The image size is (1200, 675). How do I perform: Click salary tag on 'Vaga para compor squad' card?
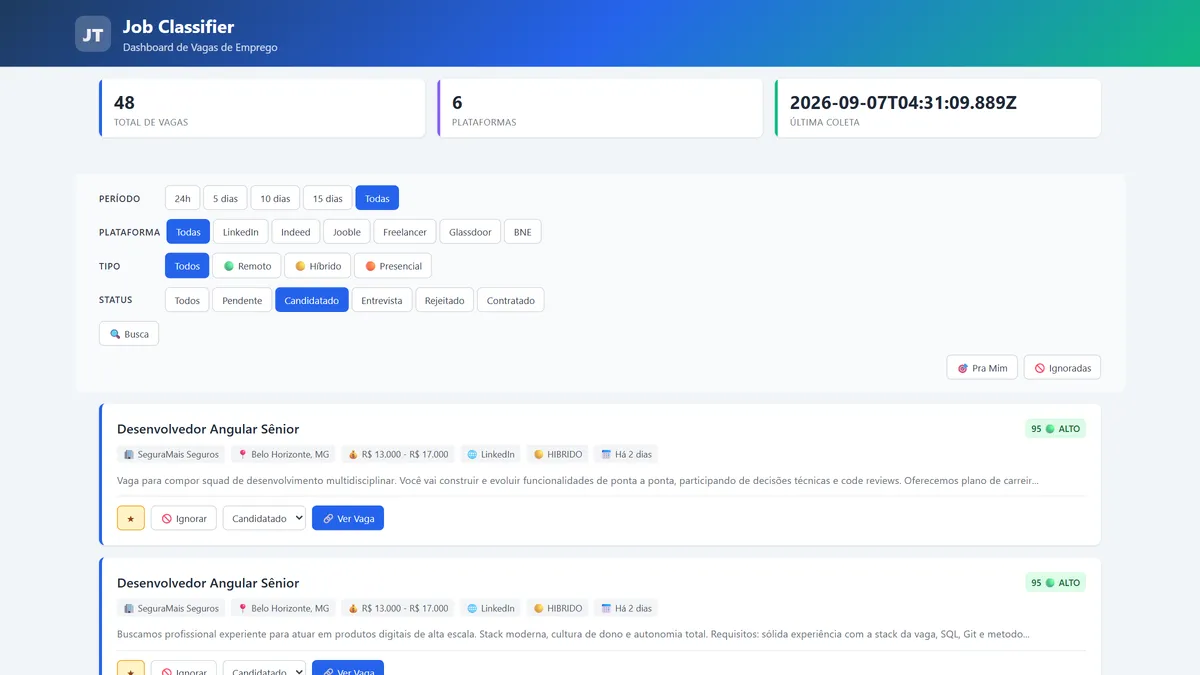(x=398, y=454)
